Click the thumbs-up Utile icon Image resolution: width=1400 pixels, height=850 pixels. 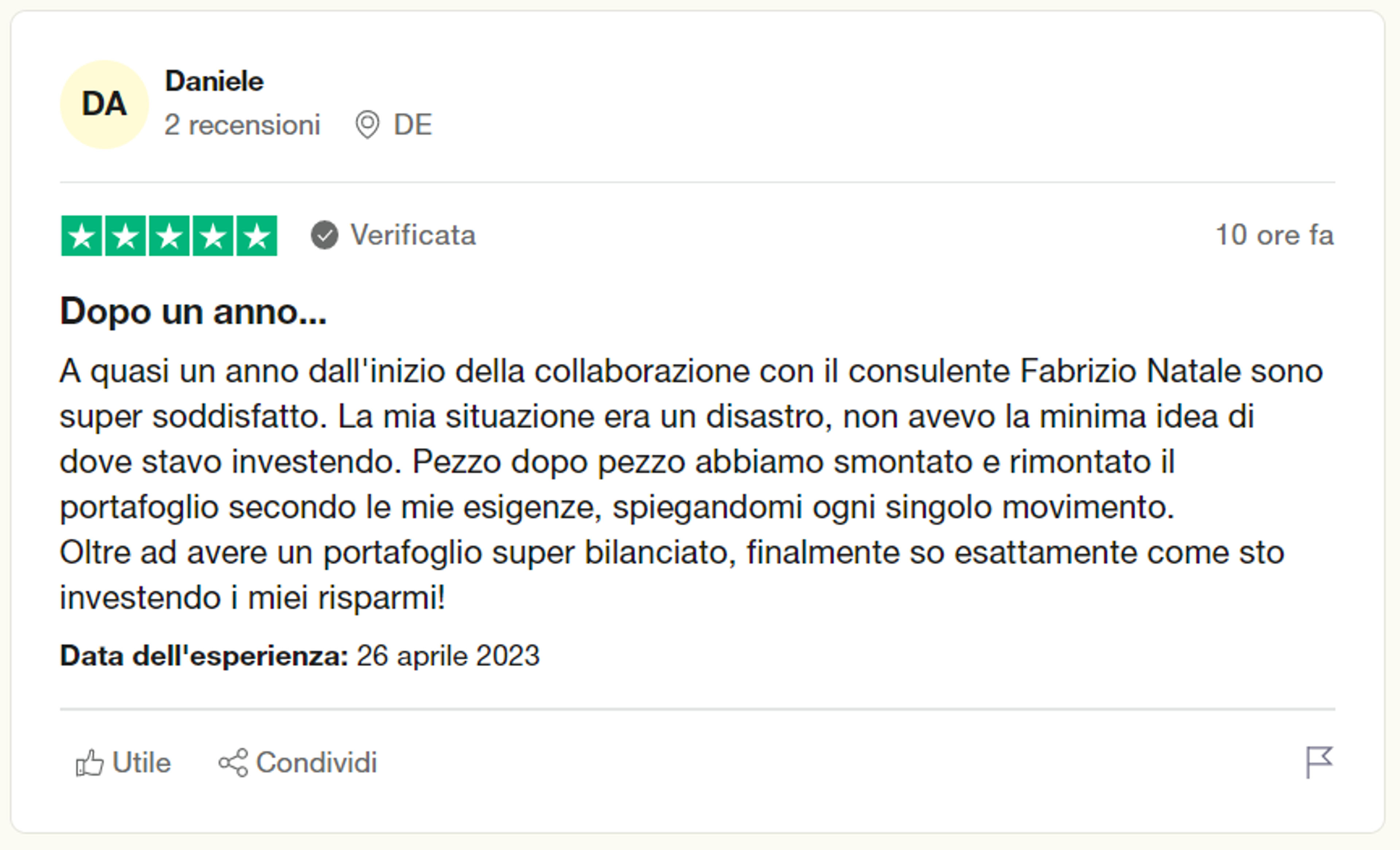[90, 763]
